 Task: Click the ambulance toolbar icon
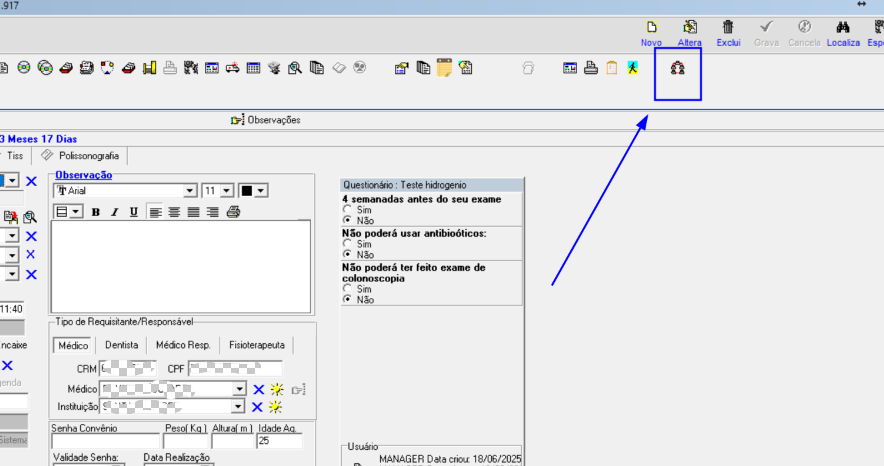tap(232, 68)
